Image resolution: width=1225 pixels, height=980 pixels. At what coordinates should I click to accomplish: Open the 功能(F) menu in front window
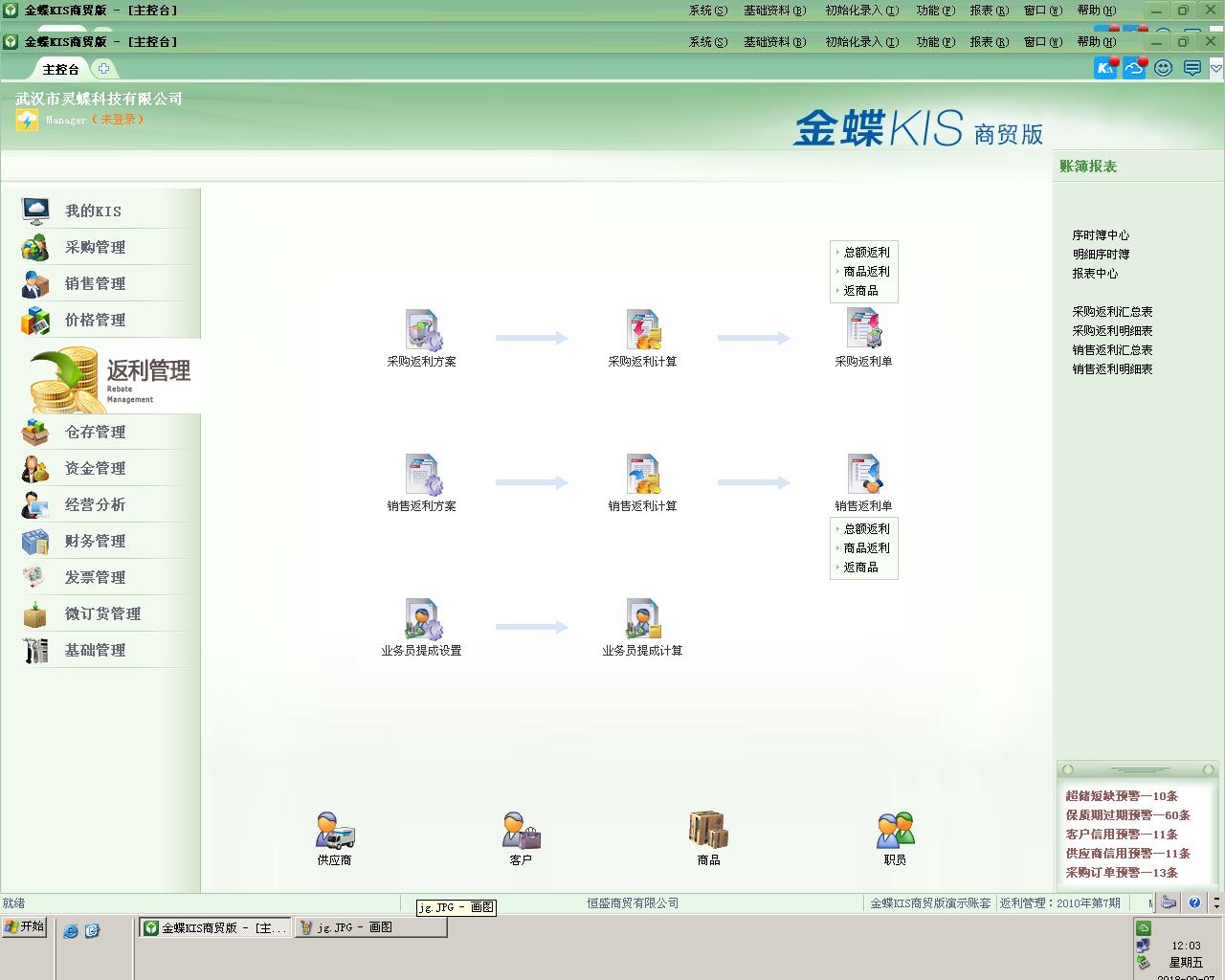click(935, 42)
